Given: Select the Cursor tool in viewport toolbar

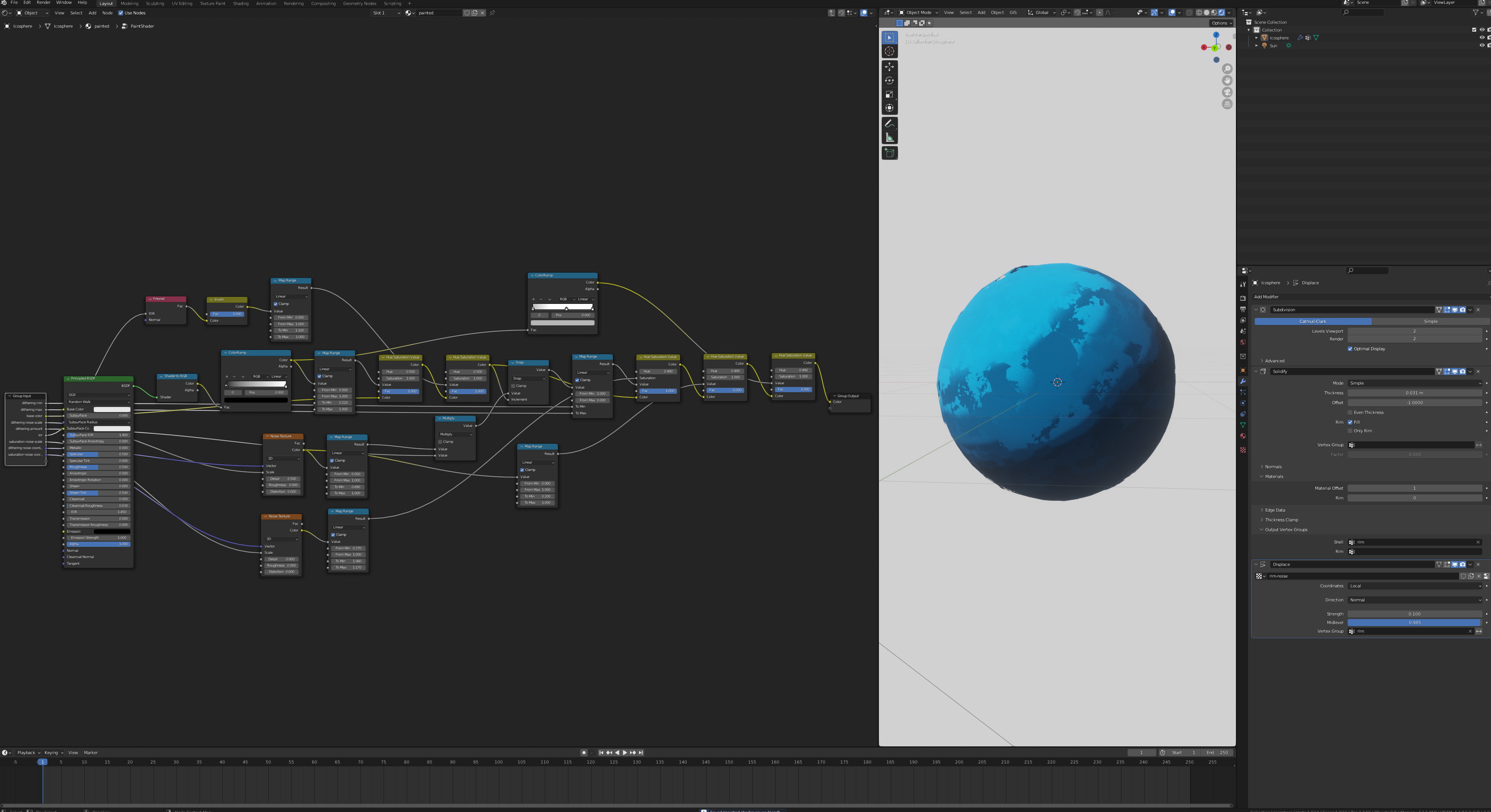Looking at the screenshot, I should pyautogui.click(x=889, y=52).
